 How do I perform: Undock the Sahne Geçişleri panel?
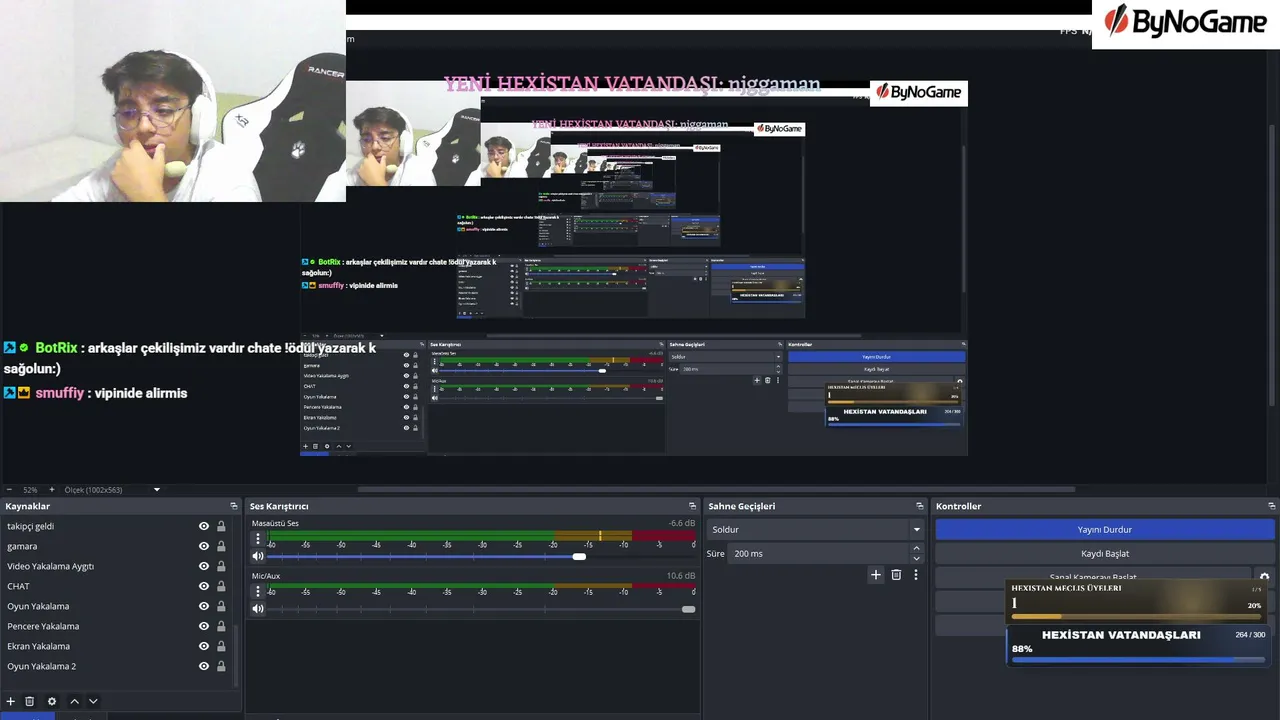click(920, 506)
